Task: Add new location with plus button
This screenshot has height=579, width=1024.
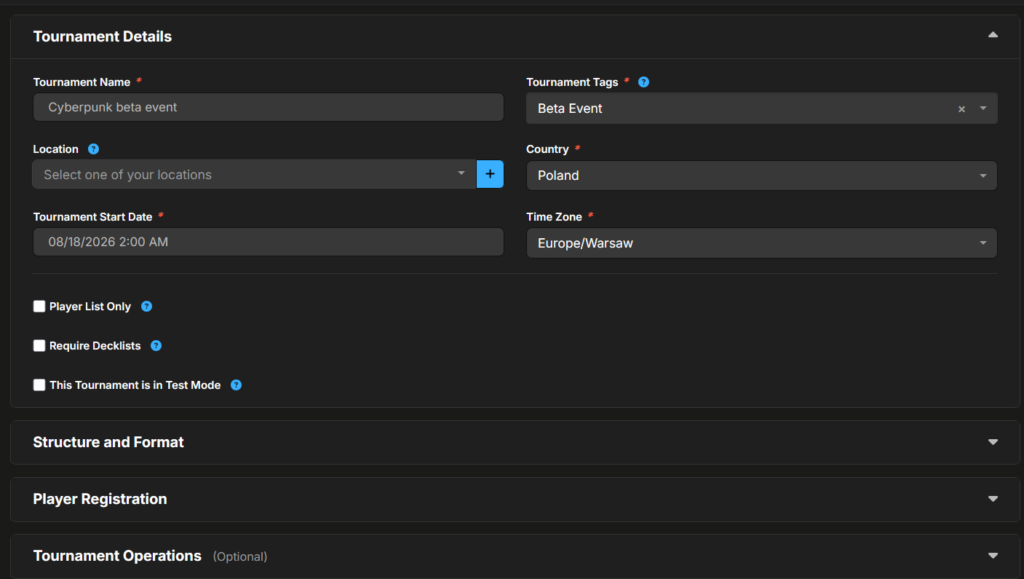Action: click(490, 174)
